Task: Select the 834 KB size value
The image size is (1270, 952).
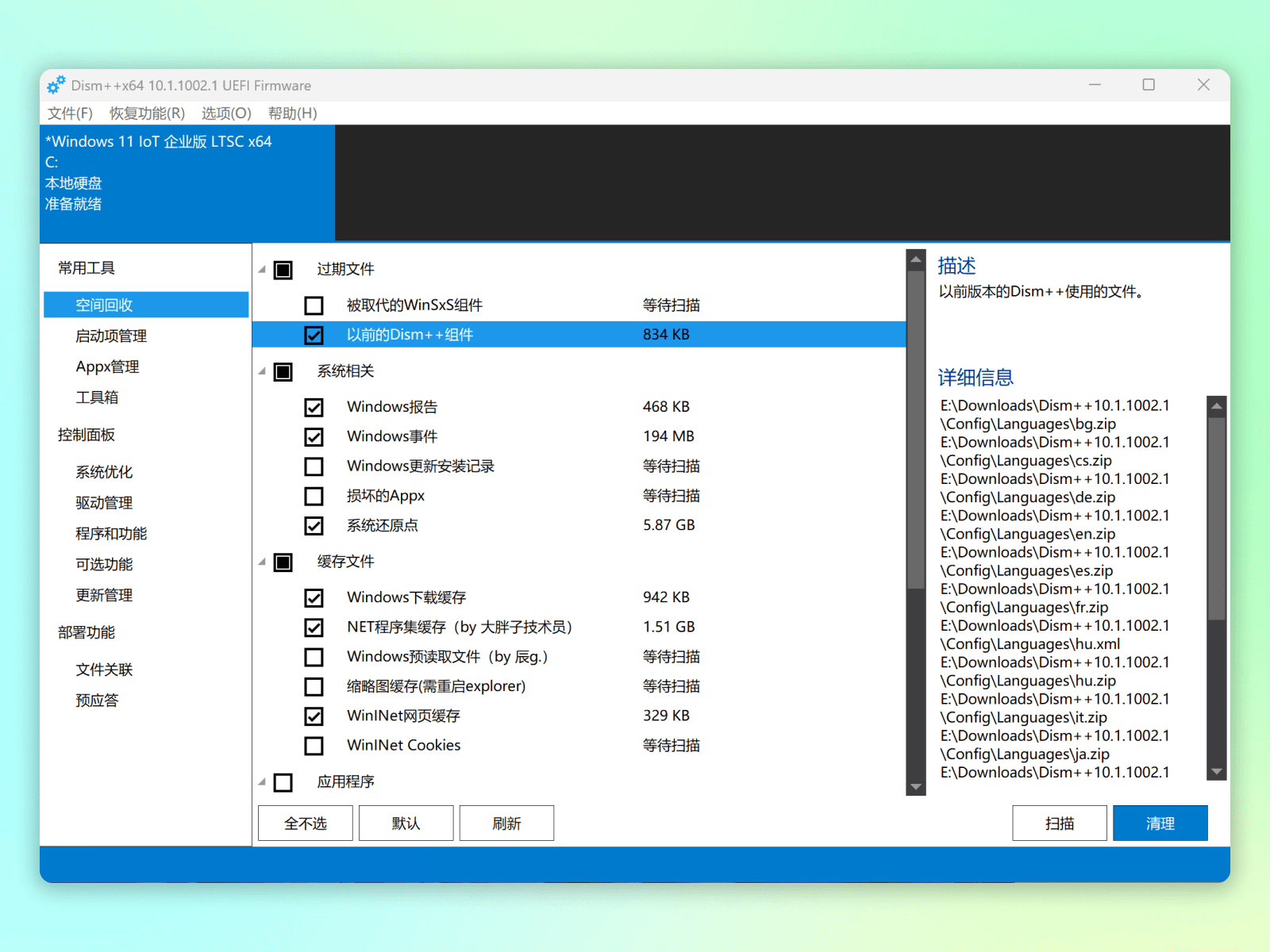Action: click(666, 335)
